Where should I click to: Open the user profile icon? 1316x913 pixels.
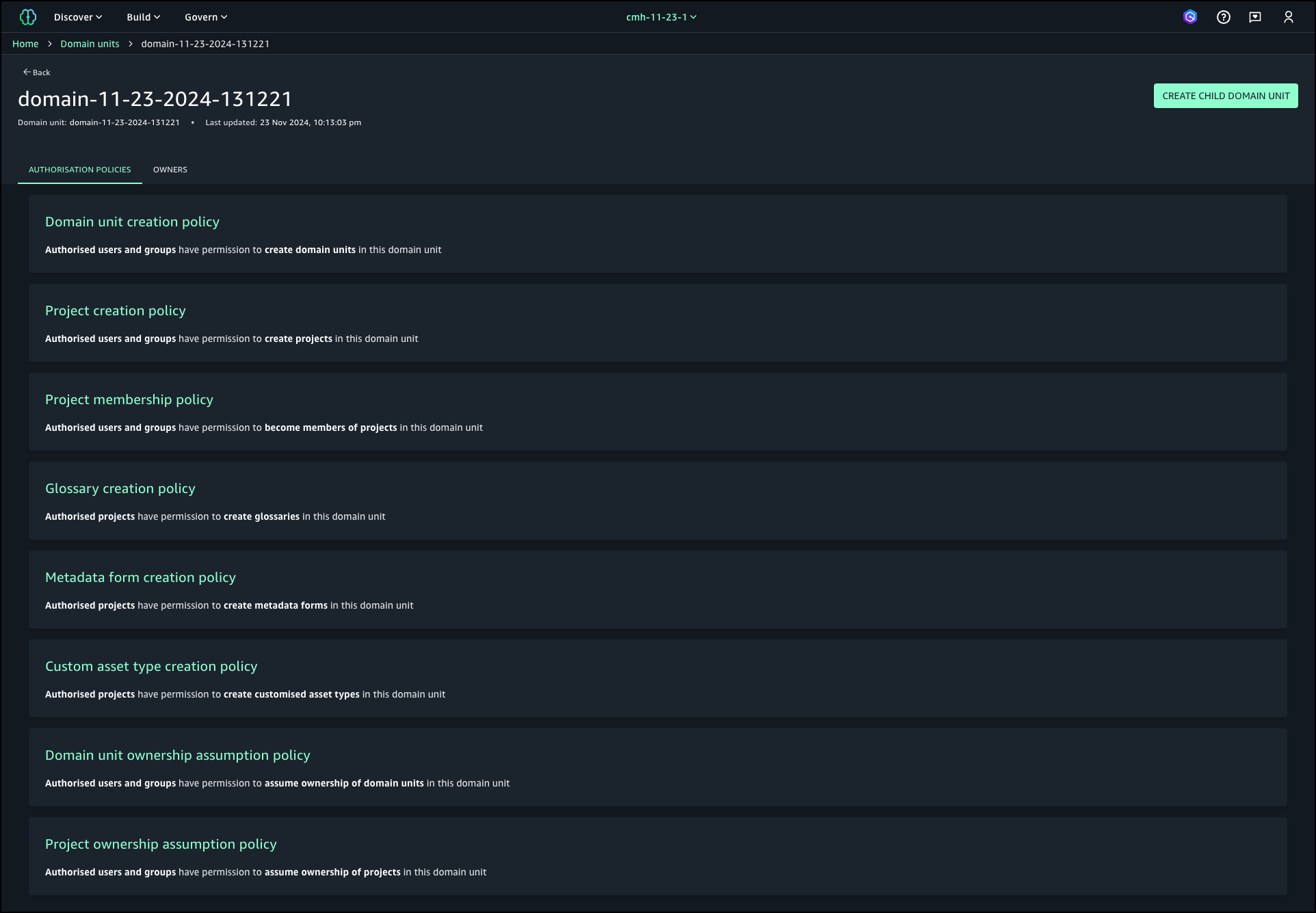(1289, 17)
